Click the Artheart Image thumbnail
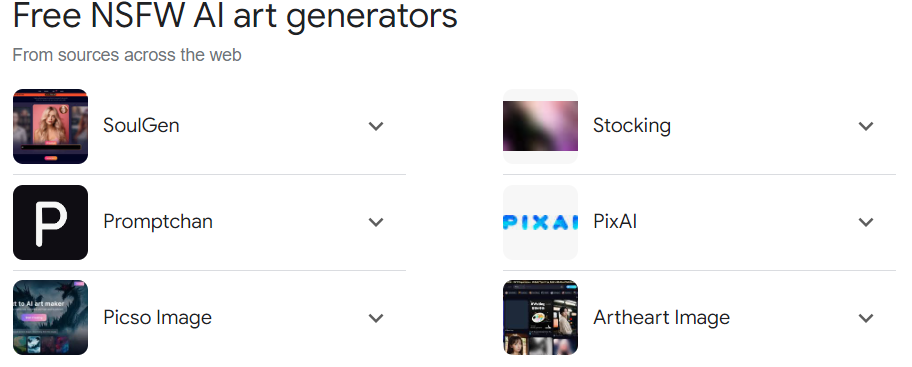 (x=540, y=318)
